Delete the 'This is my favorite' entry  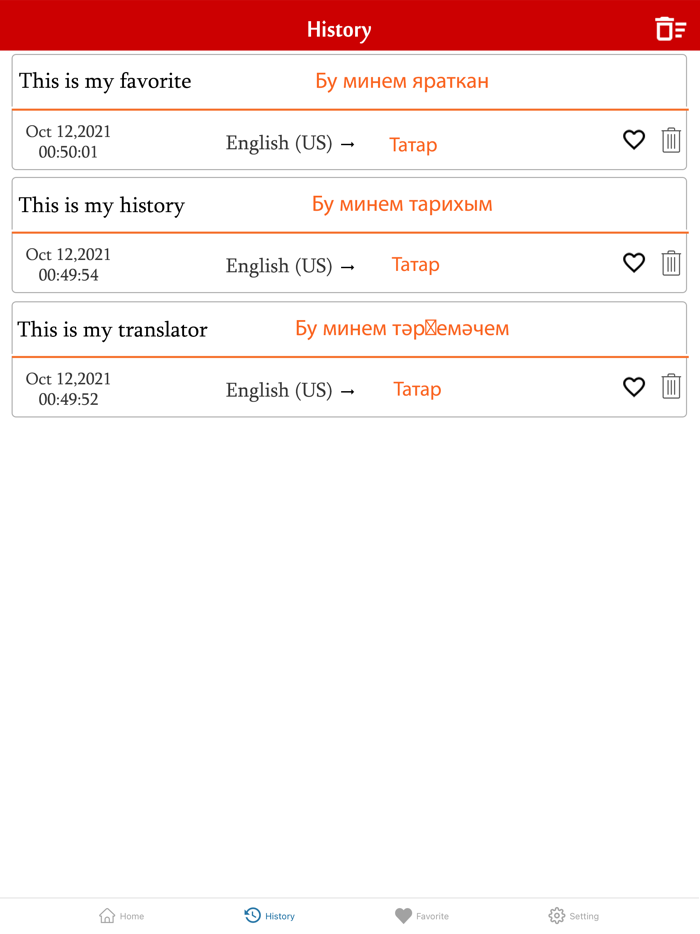click(x=670, y=140)
